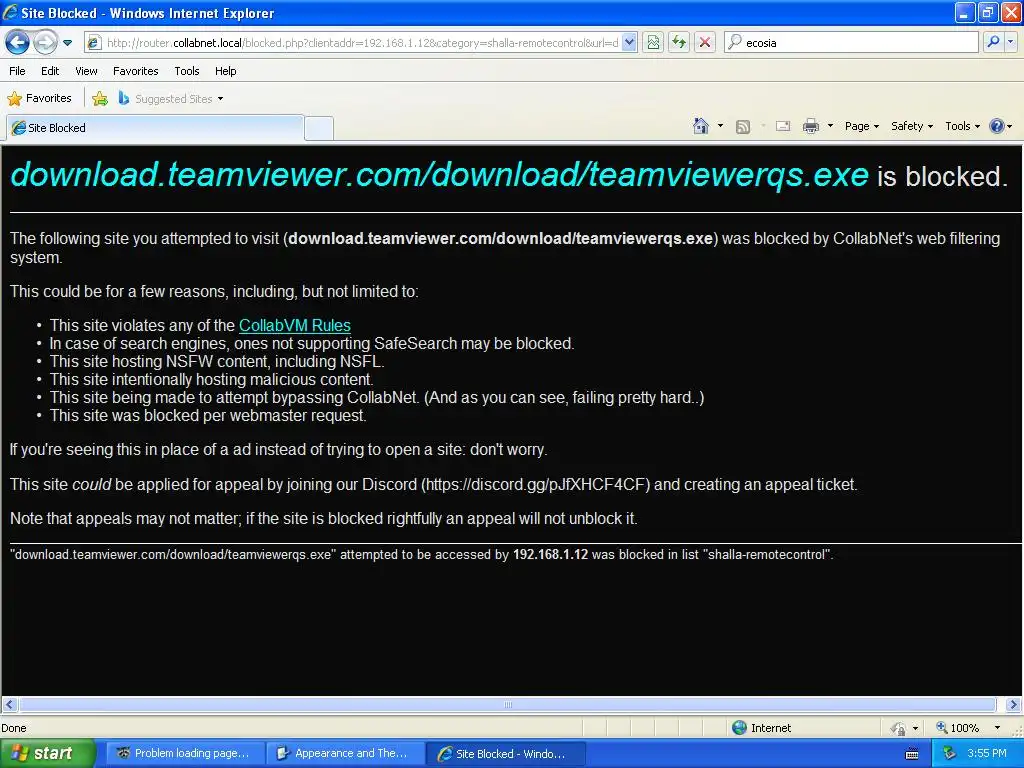This screenshot has height=768, width=1024.
Task: Select the Site Blocked tab
Action: pos(155,128)
